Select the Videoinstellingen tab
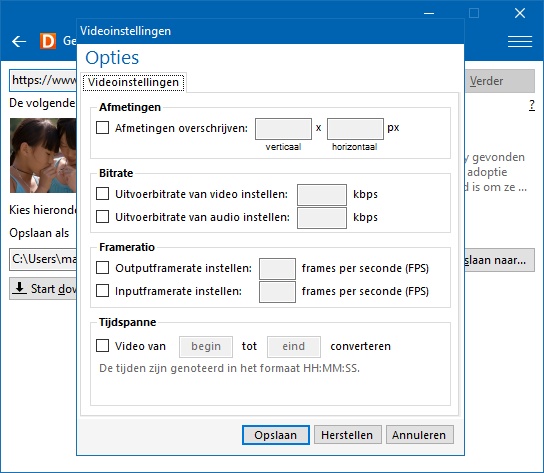 pos(133,82)
